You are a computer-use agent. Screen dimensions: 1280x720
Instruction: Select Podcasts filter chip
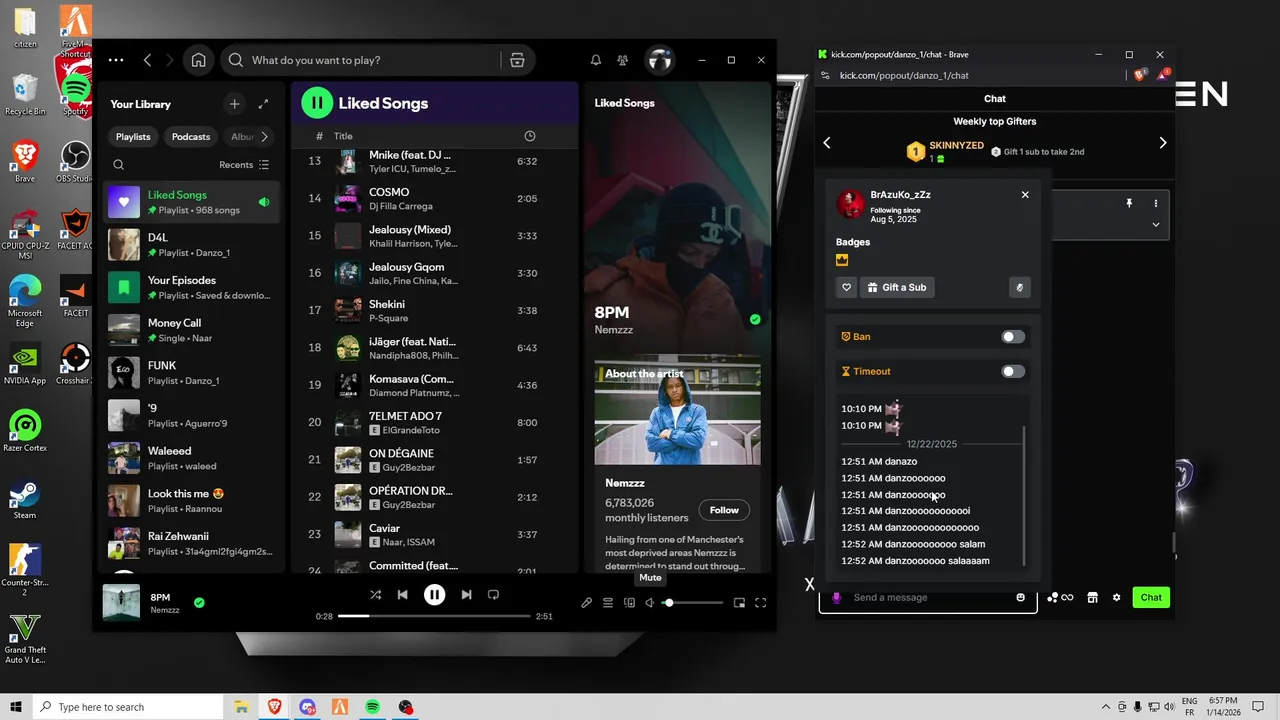click(191, 137)
